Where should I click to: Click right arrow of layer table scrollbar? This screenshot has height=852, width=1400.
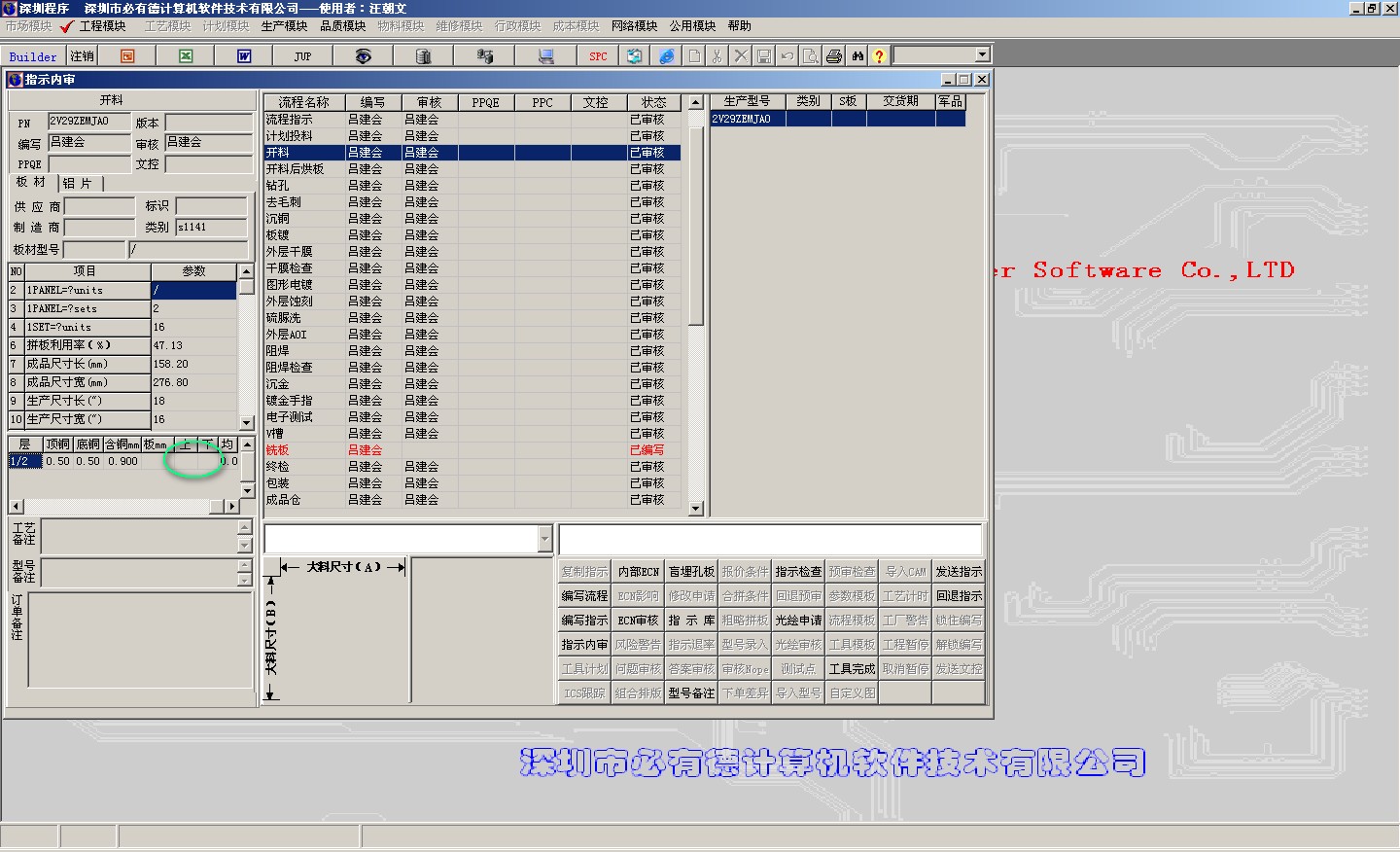pos(231,506)
